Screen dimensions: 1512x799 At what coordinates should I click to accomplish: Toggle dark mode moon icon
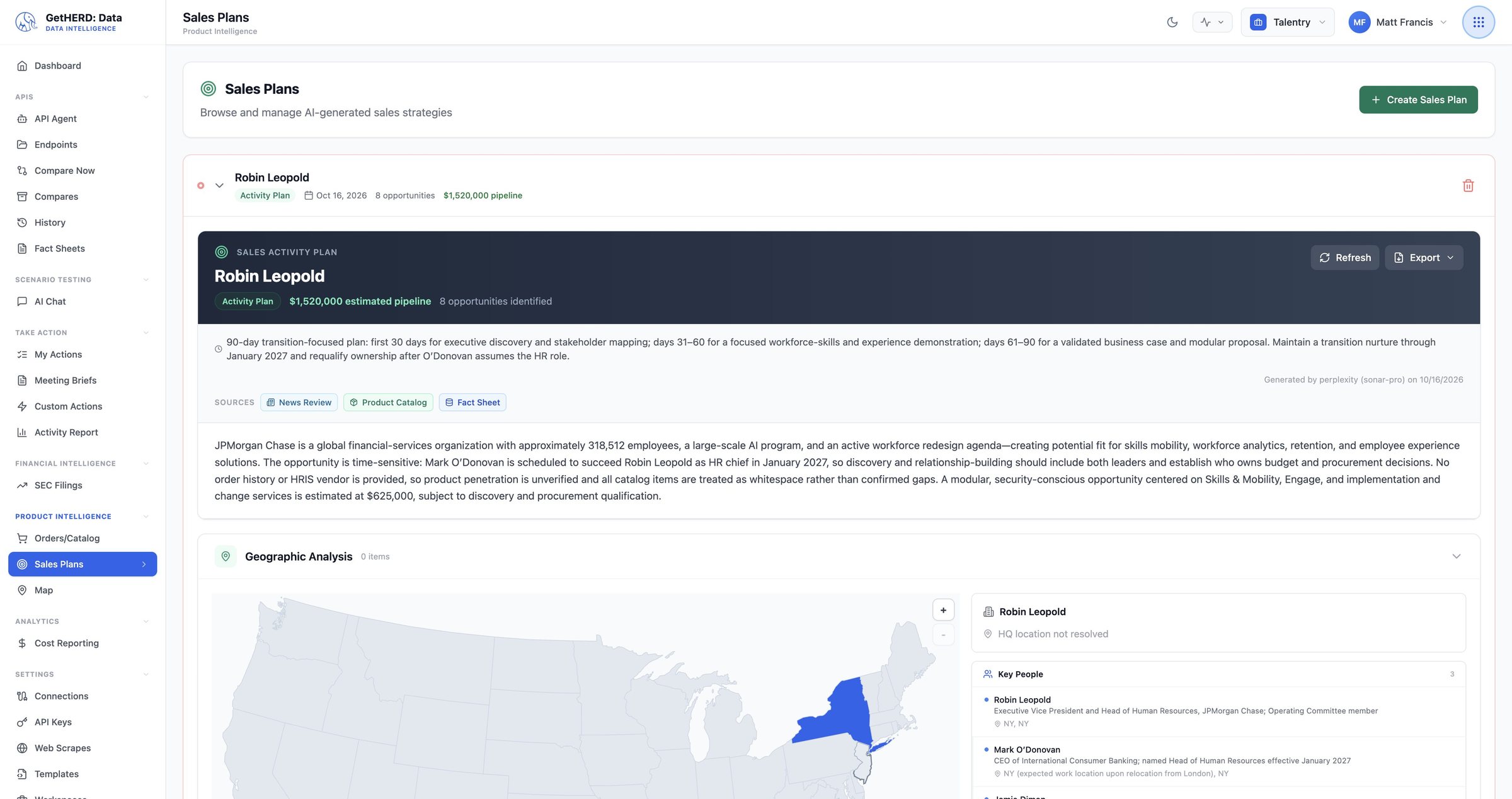coord(1172,22)
